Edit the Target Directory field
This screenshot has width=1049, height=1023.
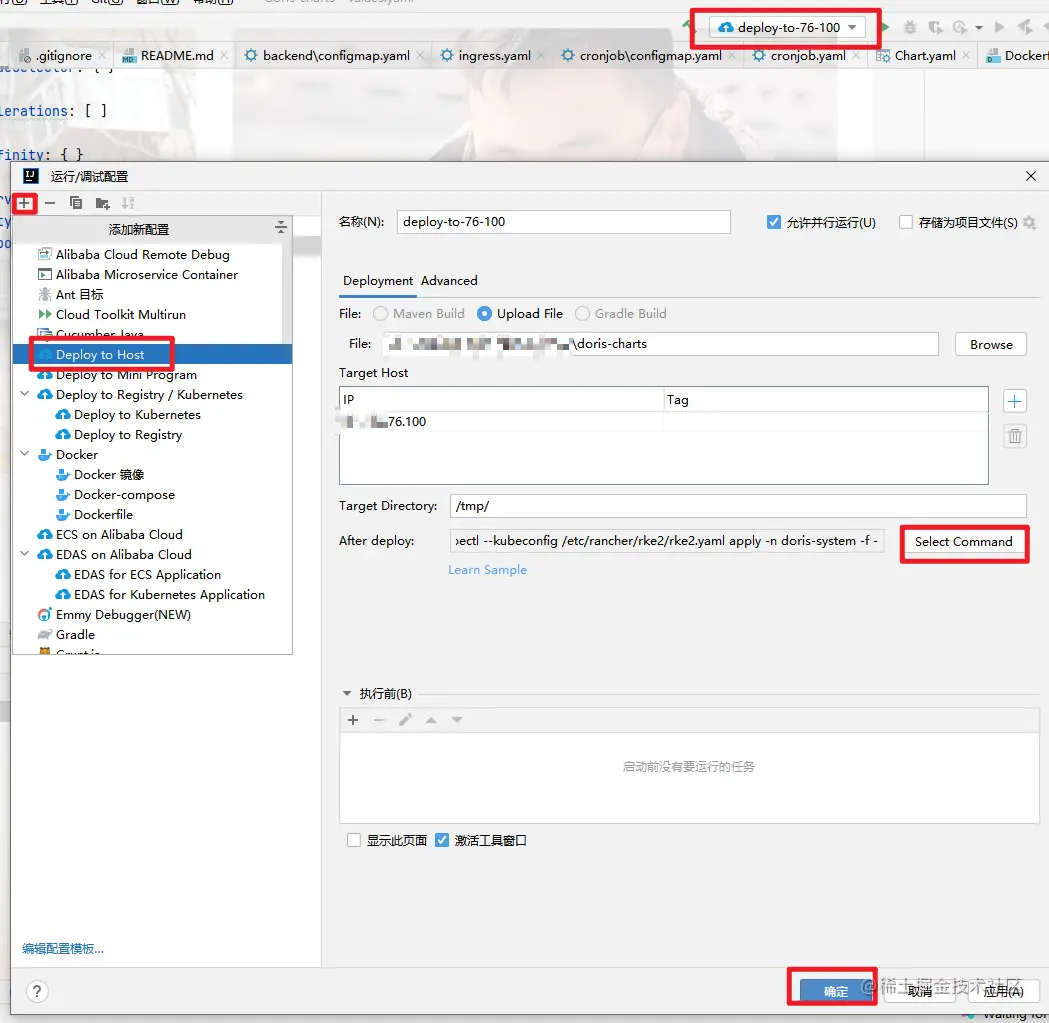tap(738, 506)
